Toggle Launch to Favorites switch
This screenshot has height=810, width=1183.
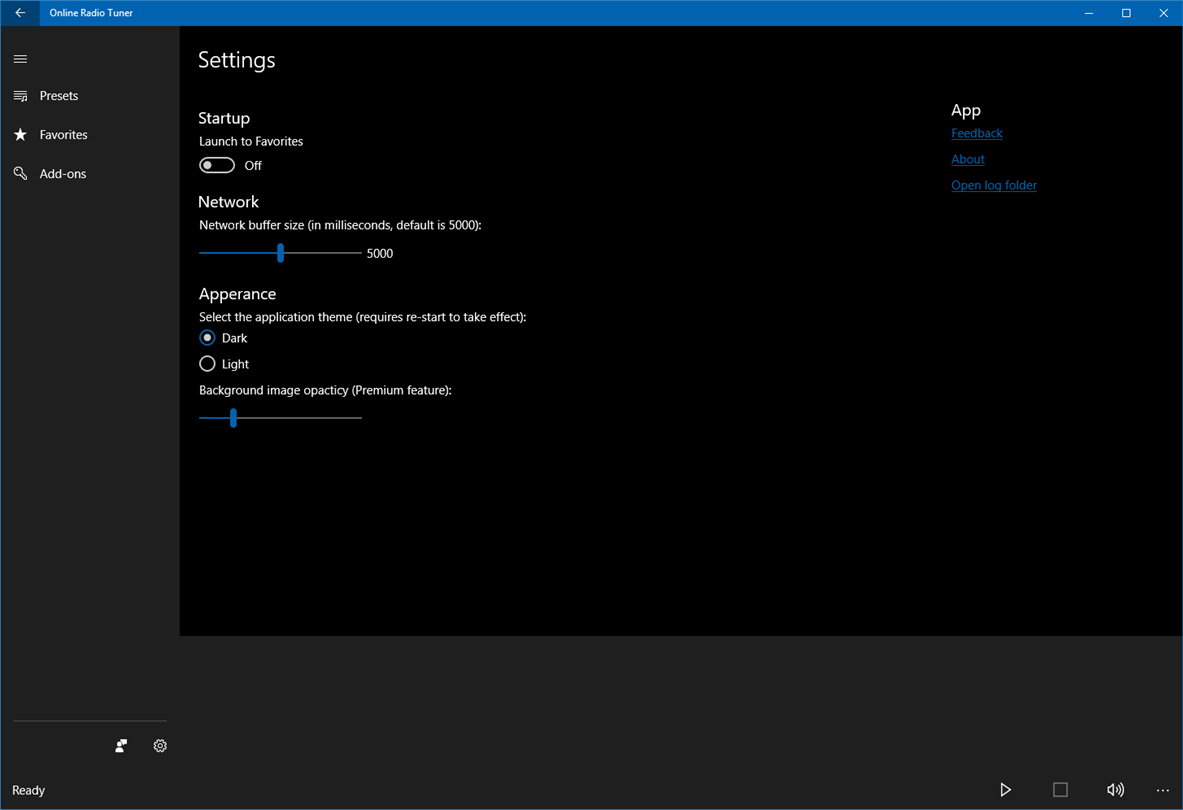coord(217,165)
